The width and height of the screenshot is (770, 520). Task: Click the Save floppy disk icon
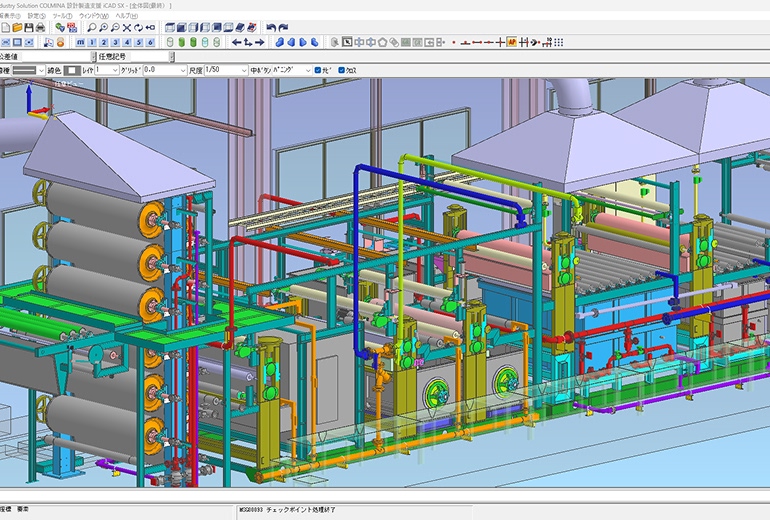(29, 28)
